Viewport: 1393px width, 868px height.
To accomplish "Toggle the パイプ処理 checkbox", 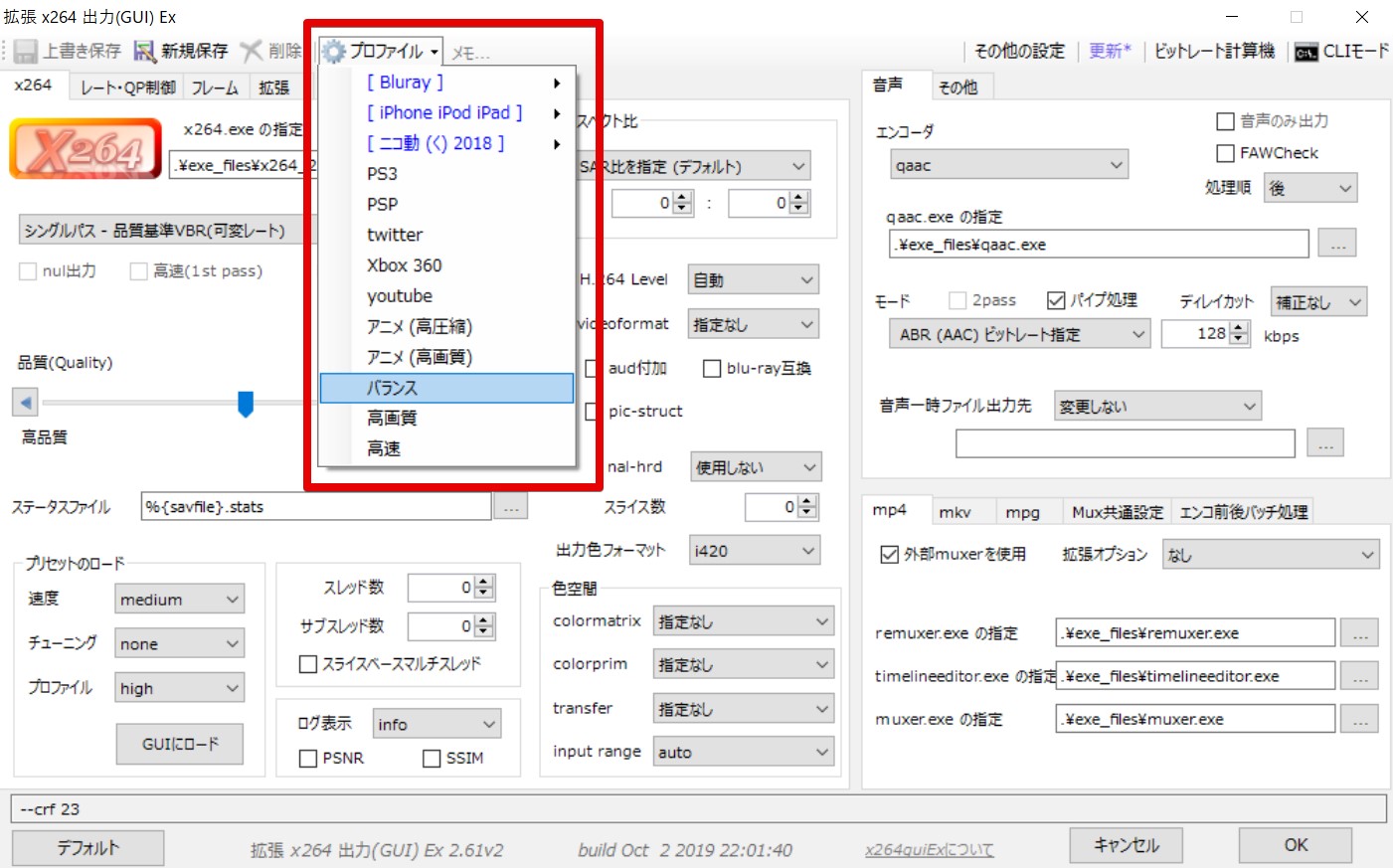I will pos(1056,300).
